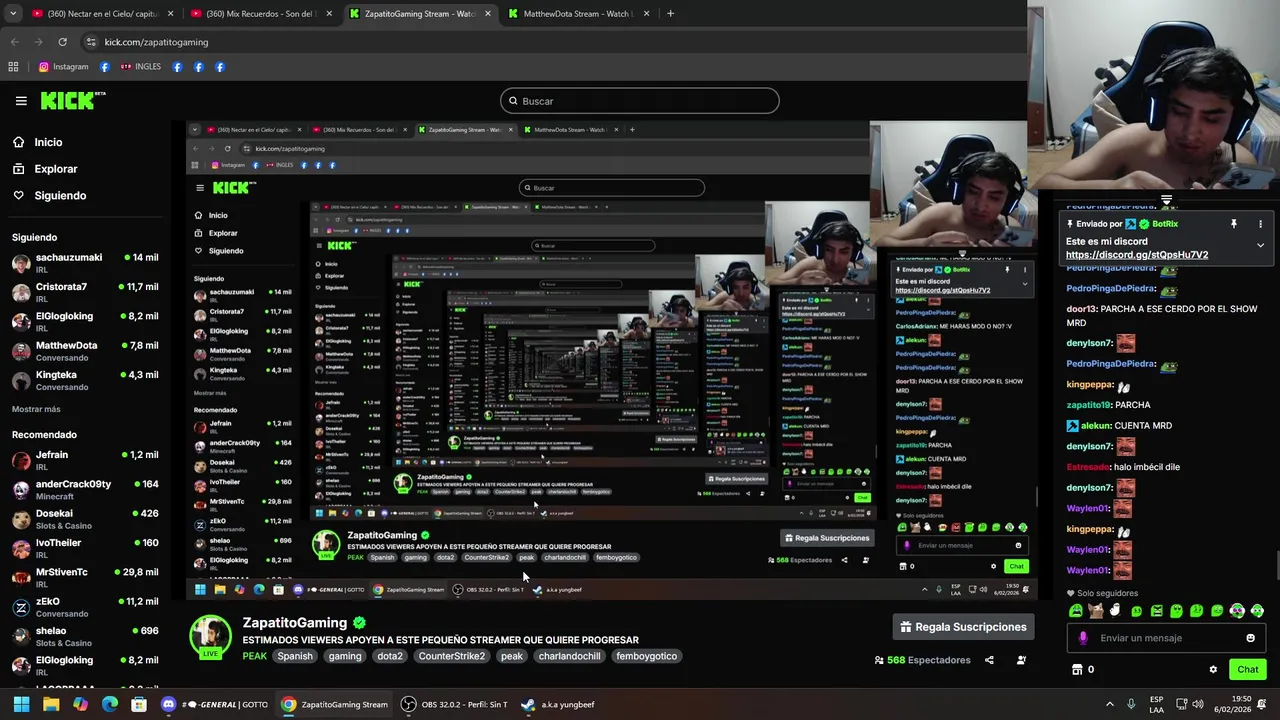
Task: Open MrStivenTc recommended channel
Action: (x=84, y=577)
